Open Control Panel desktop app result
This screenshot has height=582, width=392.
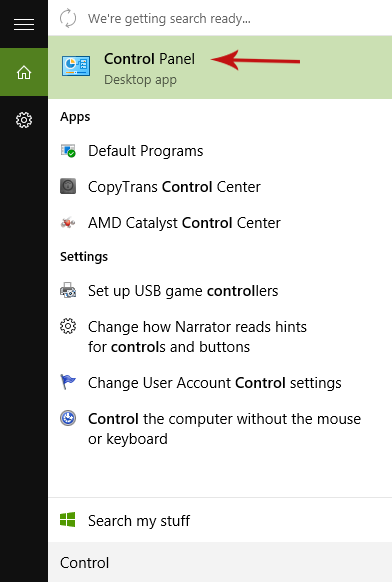[x=220, y=67]
